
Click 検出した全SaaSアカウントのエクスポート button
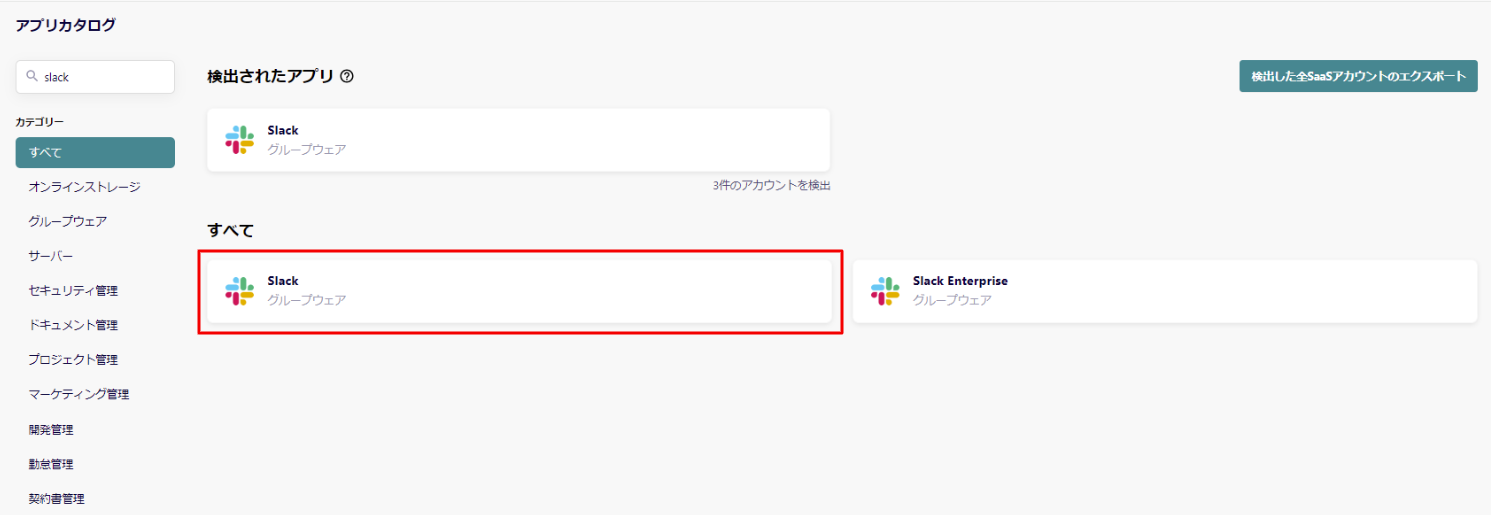pyautogui.click(x=1358, y=76)
